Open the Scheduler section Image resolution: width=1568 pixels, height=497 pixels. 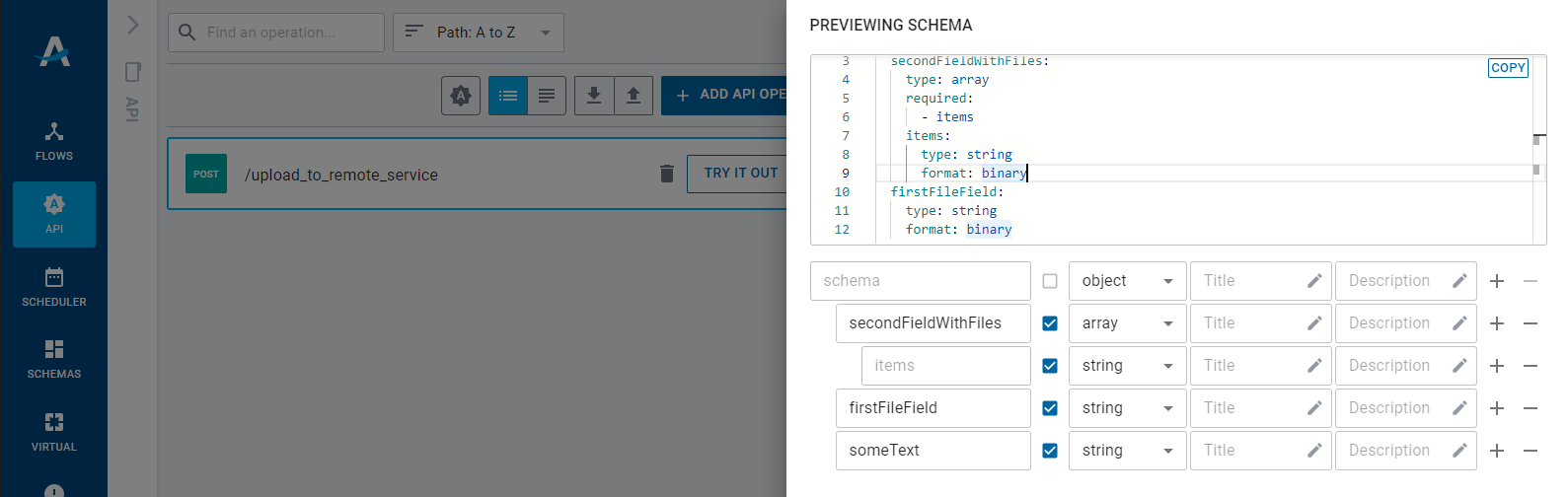(x=54, y=287)
